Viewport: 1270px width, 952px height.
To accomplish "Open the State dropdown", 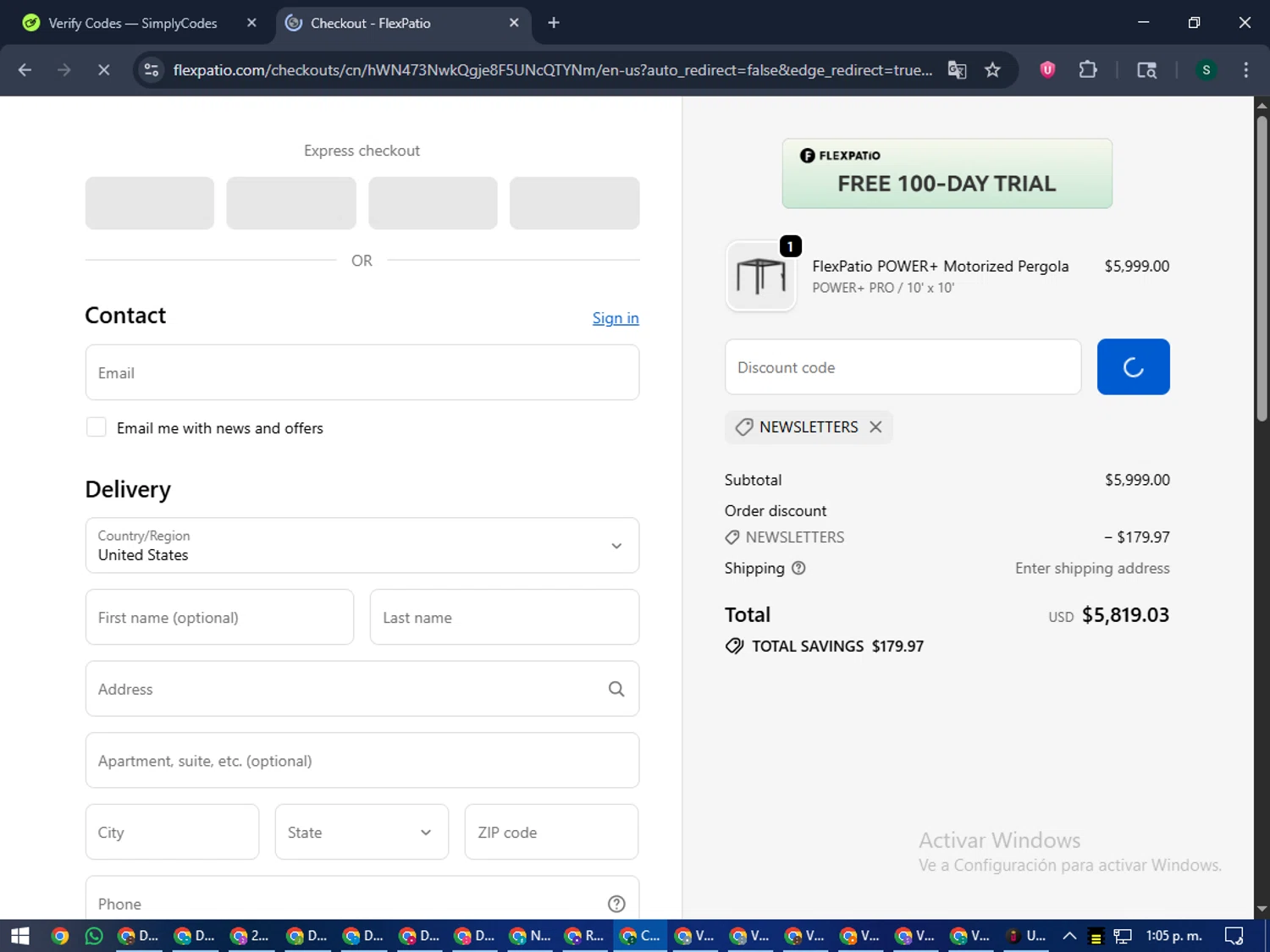I will 362,832.
